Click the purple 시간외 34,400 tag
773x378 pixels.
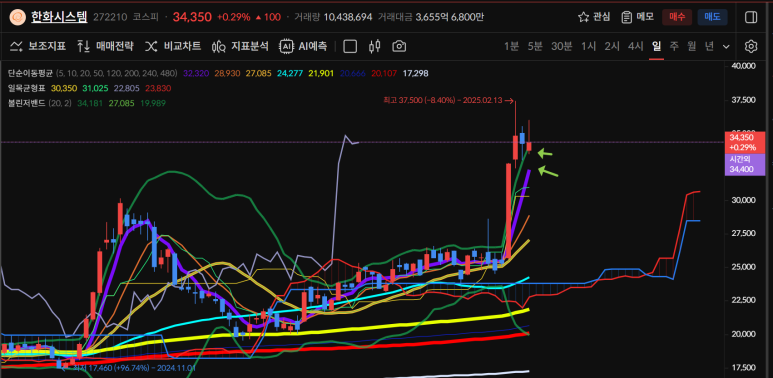[744, 165]
